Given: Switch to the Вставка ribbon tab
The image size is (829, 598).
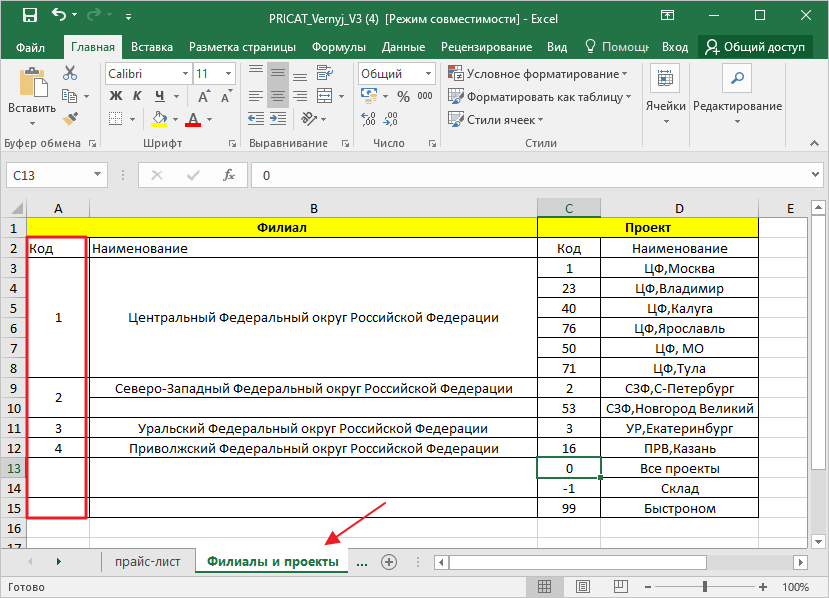Looking at the screenshot, I should point(152,47).
